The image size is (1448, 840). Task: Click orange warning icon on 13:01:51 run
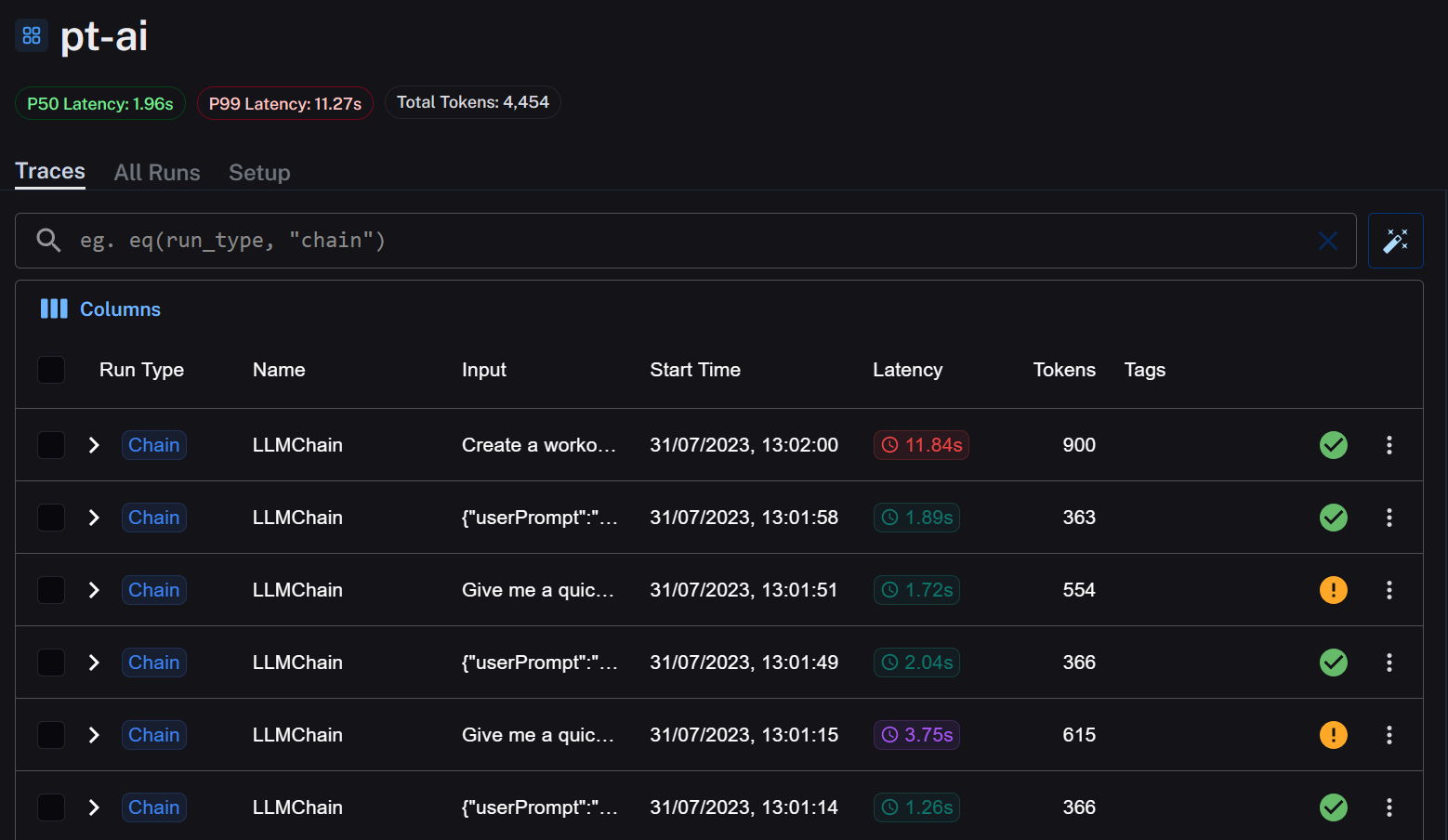(1333, 590)
